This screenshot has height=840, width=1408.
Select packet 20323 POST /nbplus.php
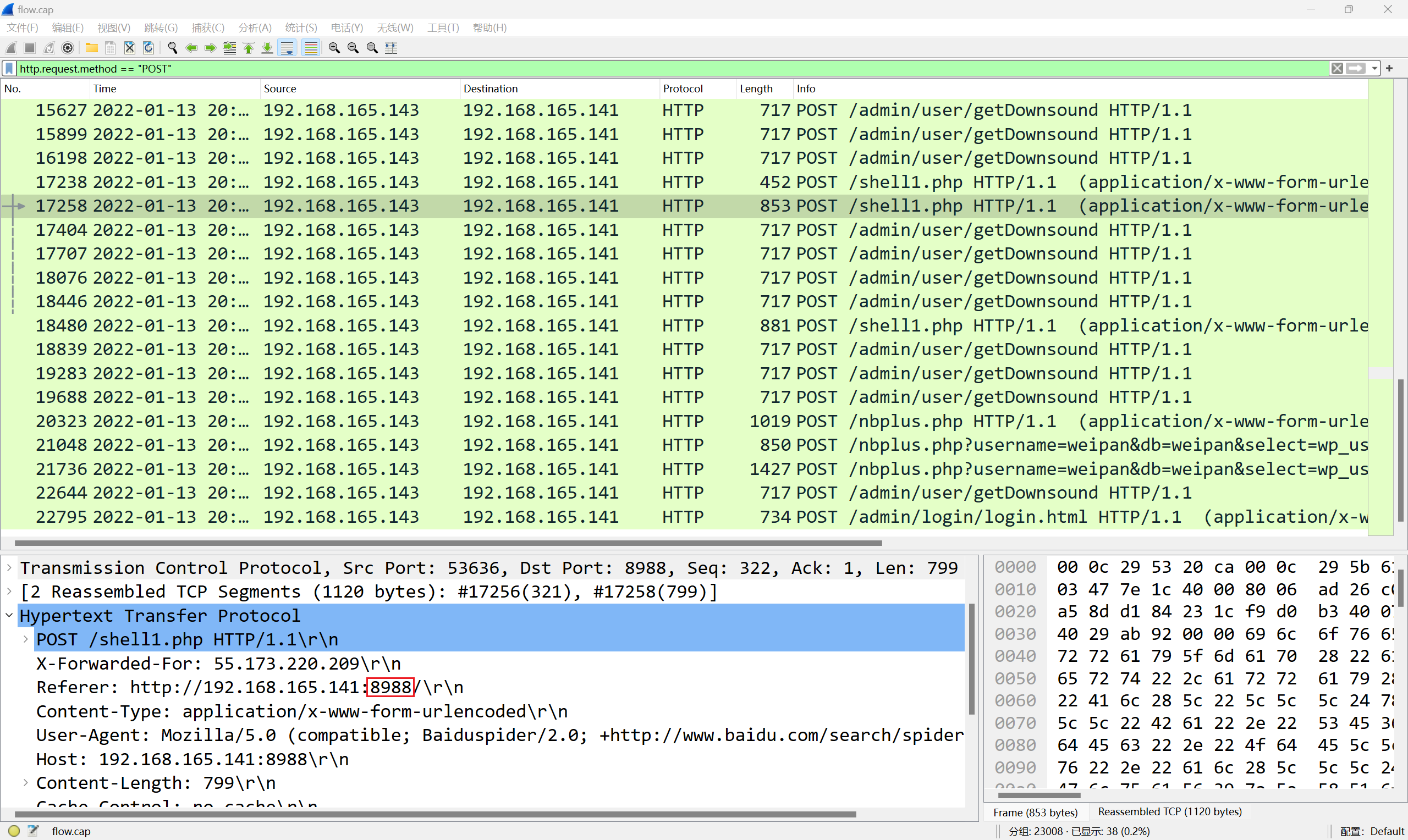pyautogui.click(x=684, y=421)
